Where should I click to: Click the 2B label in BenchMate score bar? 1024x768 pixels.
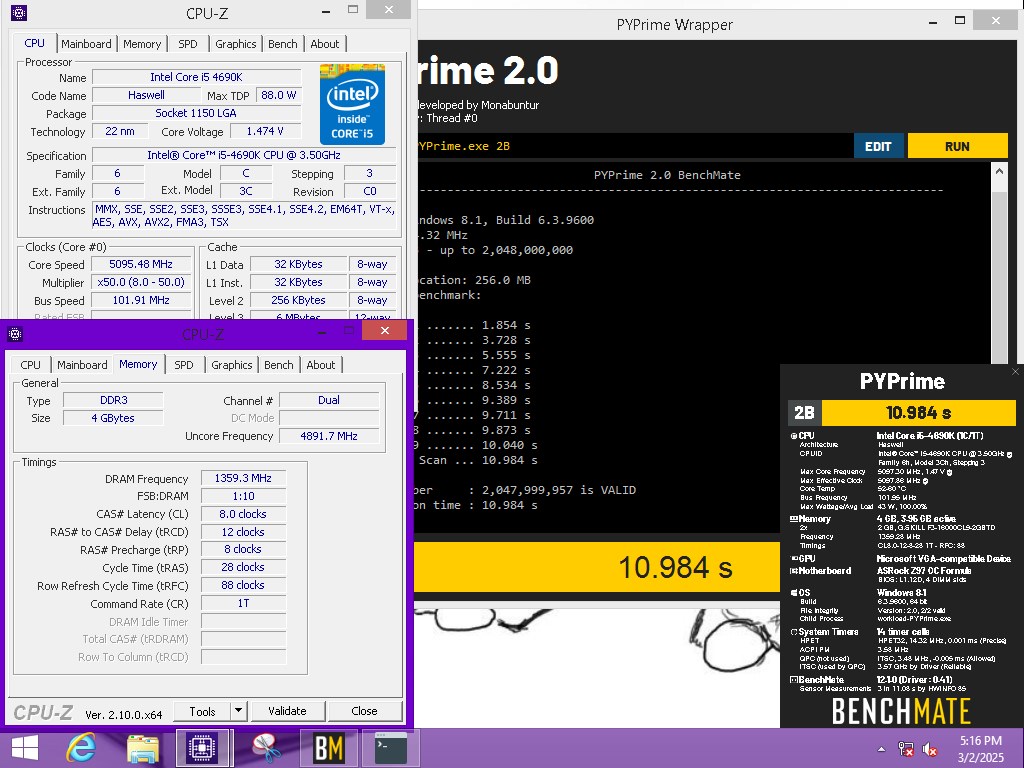coord(805,413)
